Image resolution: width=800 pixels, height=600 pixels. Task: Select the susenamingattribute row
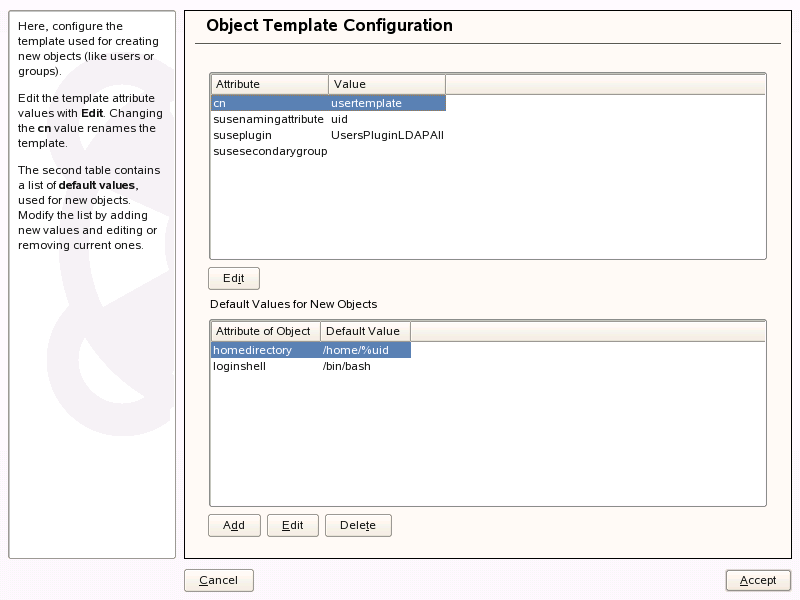(x=329, y=119)
